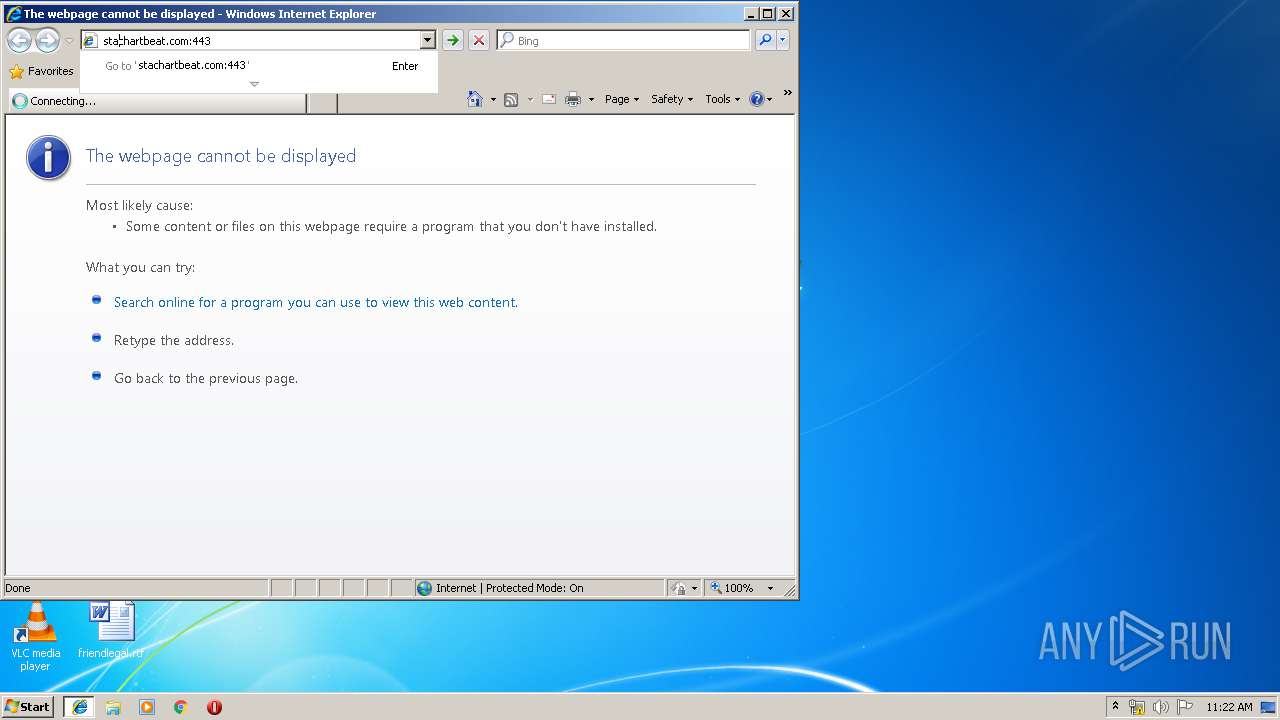Expand the address bar autocomplete dropdown

(428, 40)
